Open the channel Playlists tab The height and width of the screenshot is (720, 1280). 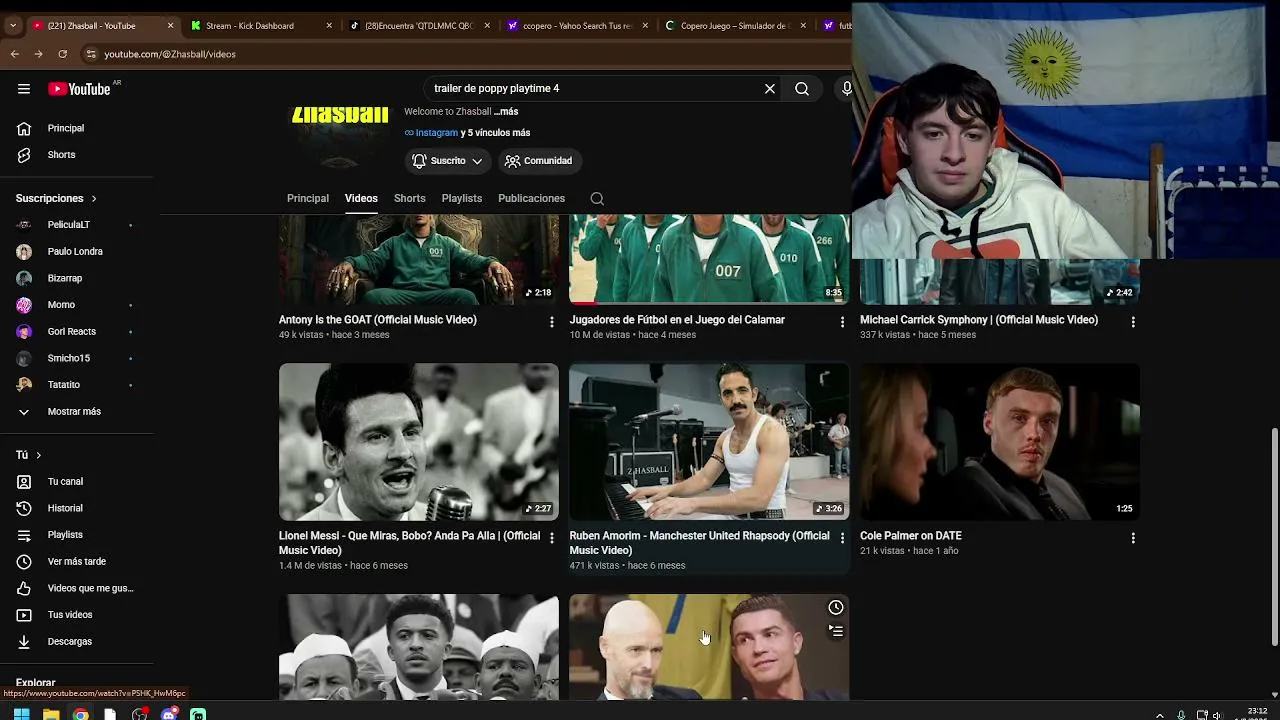tap(462, 198)
